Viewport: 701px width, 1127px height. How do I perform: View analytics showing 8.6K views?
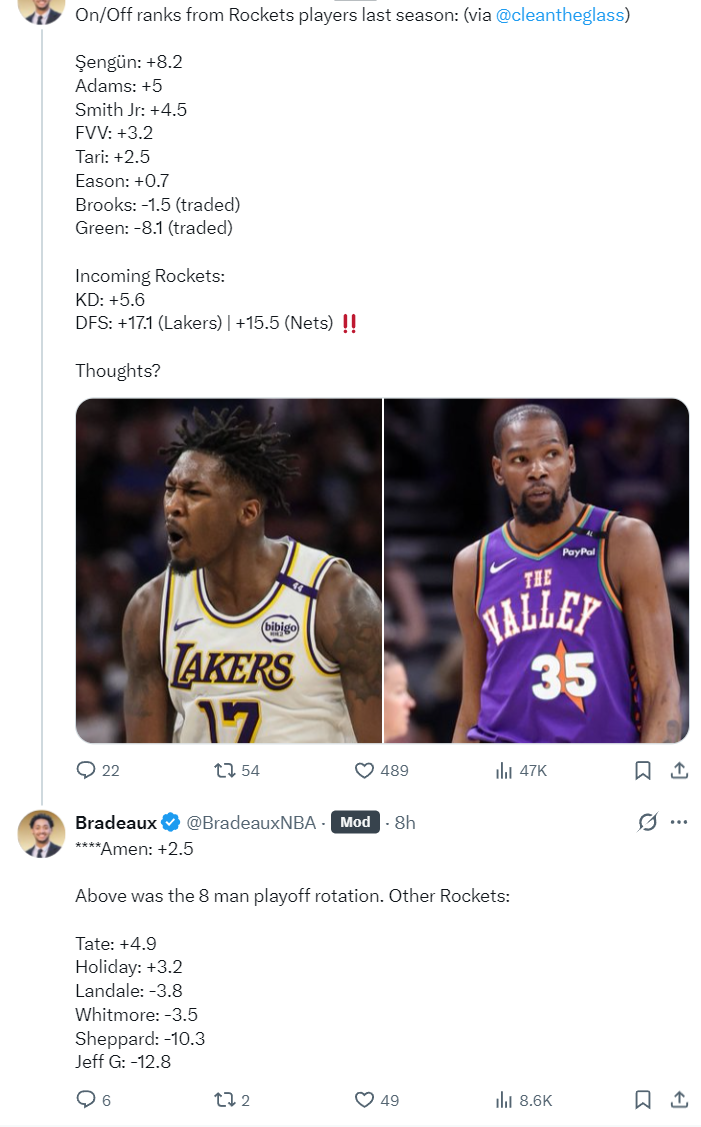tap(504, 1100)
